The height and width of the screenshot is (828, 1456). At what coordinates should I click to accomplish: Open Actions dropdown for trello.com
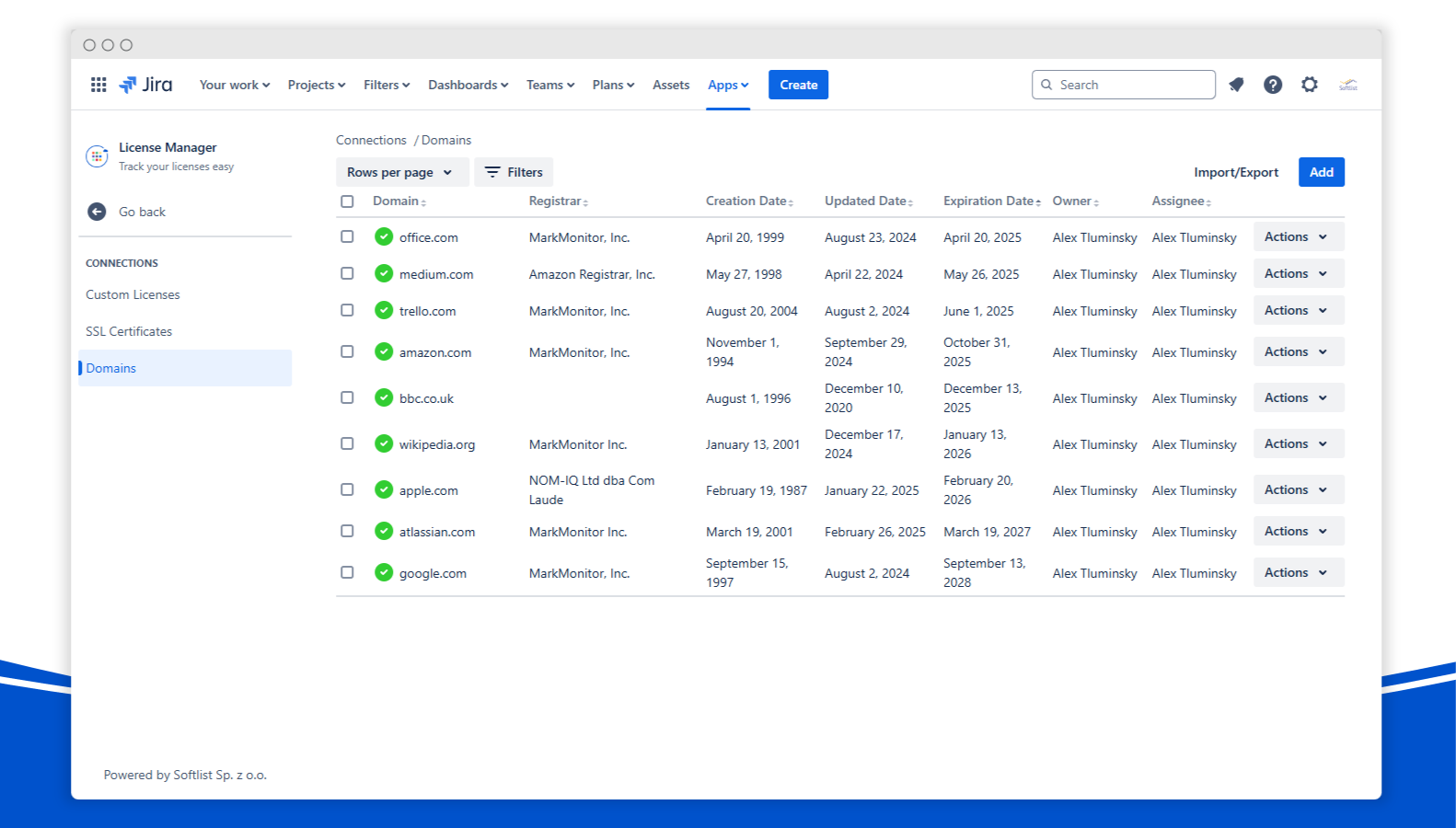[1298, 310]
